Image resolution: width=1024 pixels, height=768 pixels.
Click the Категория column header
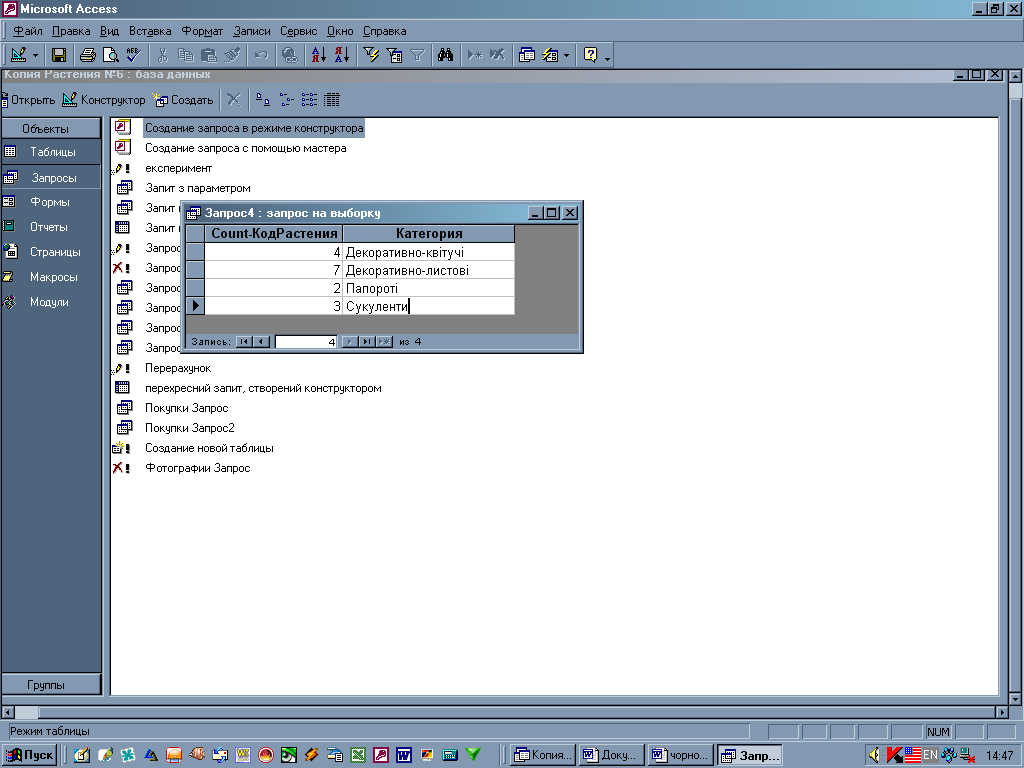(x=429, y=233)
